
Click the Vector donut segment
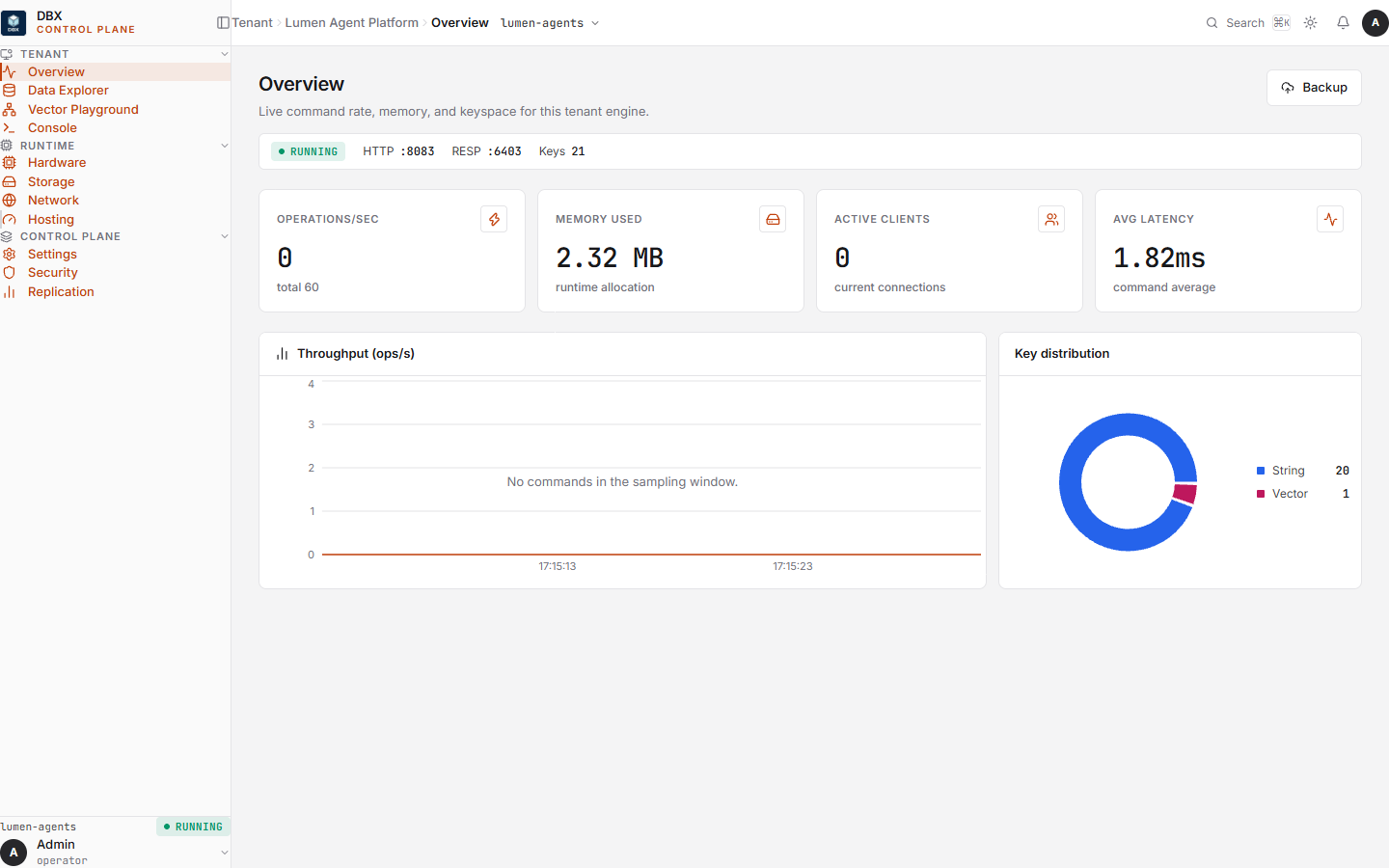[x=1185, y=494]
